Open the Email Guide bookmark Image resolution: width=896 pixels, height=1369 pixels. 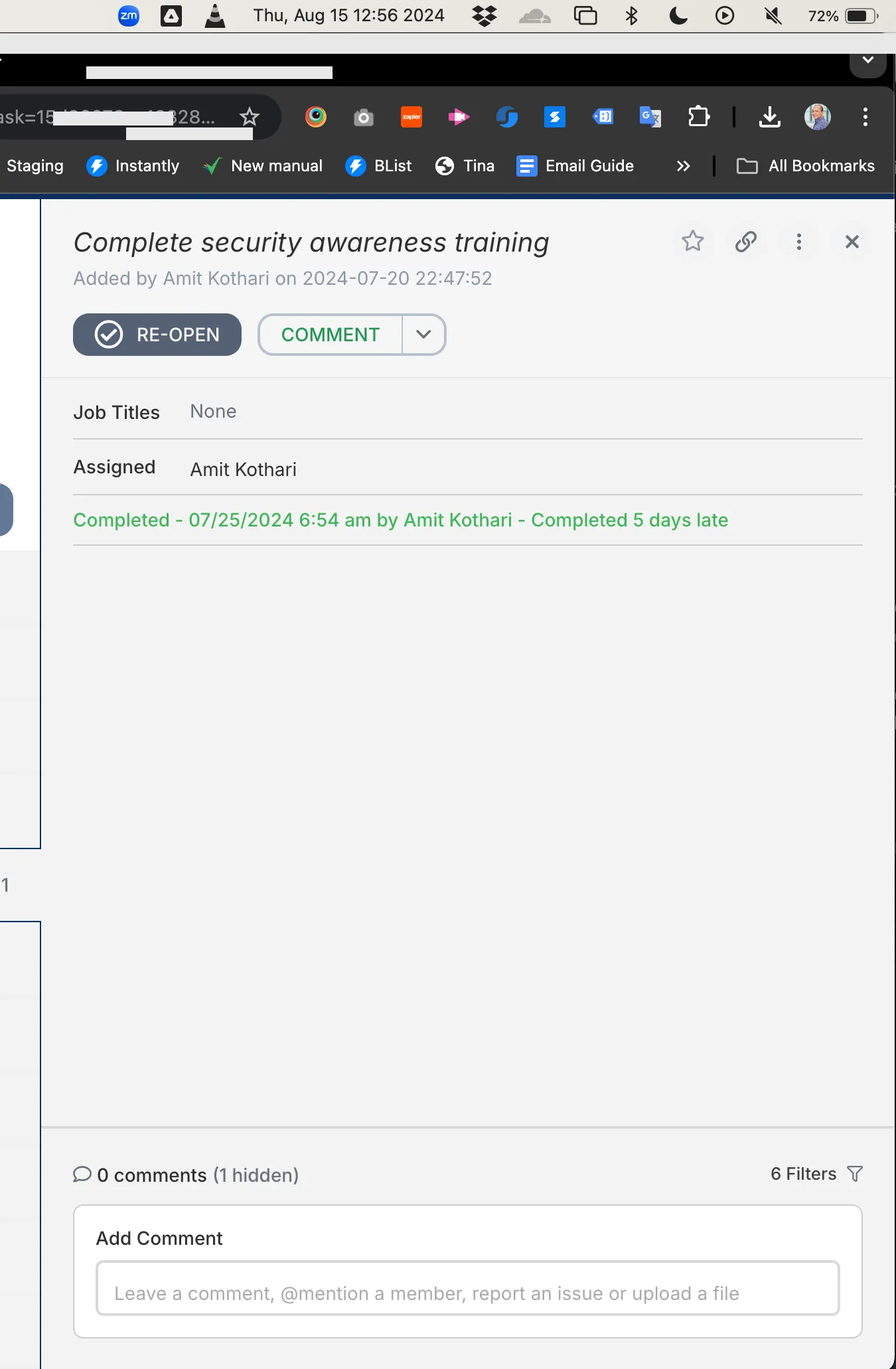pyautogui.click(x=575, y=166)
